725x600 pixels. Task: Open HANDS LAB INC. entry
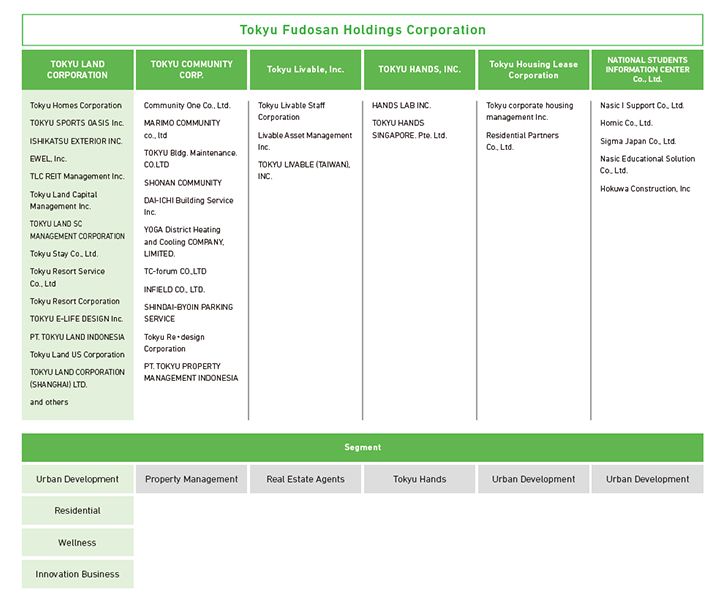point(401,105)
